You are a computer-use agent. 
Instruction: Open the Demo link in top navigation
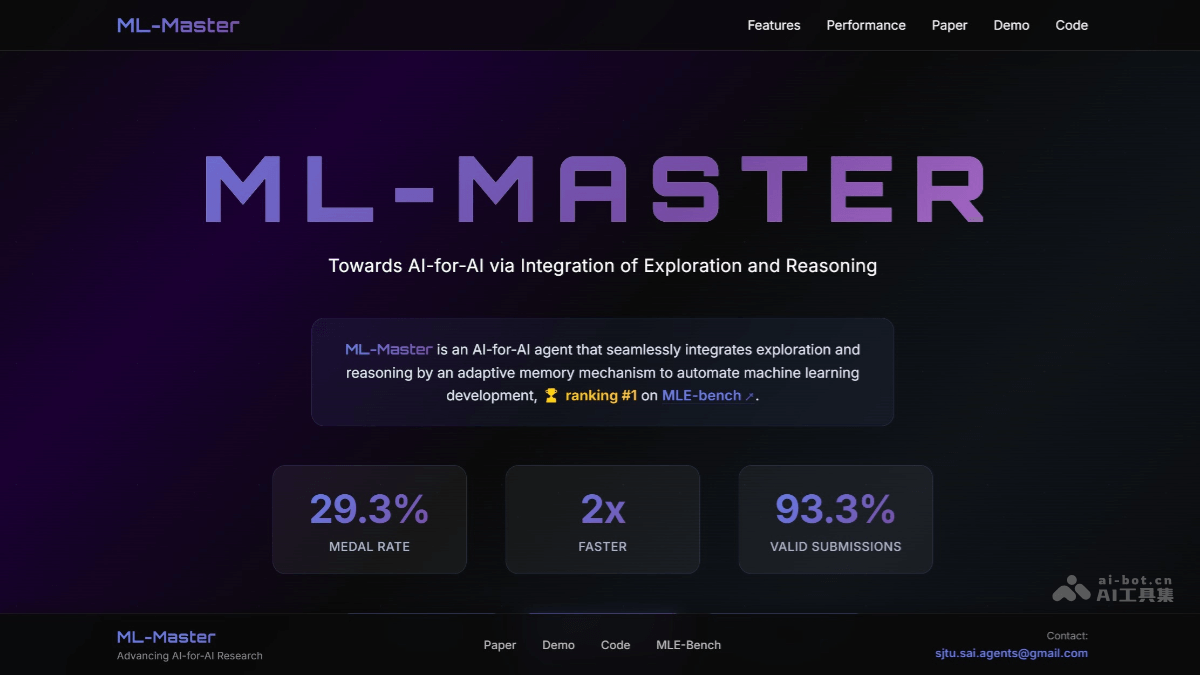pos(1011,25)
